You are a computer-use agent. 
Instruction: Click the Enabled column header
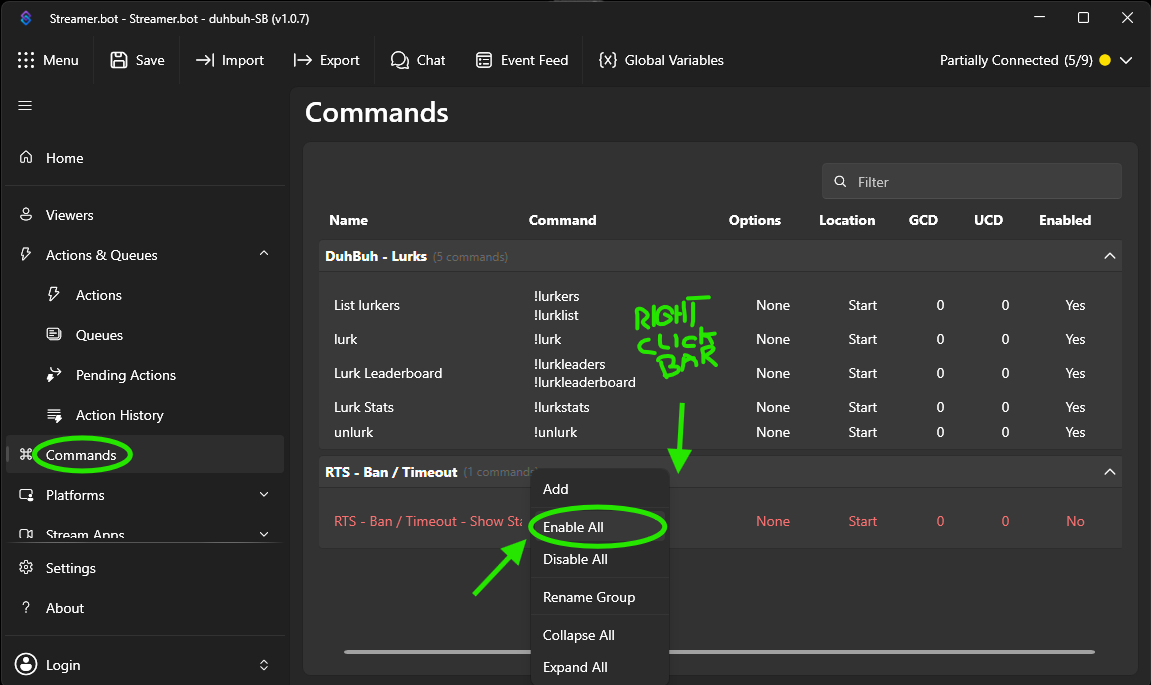tap(1064, 220)
